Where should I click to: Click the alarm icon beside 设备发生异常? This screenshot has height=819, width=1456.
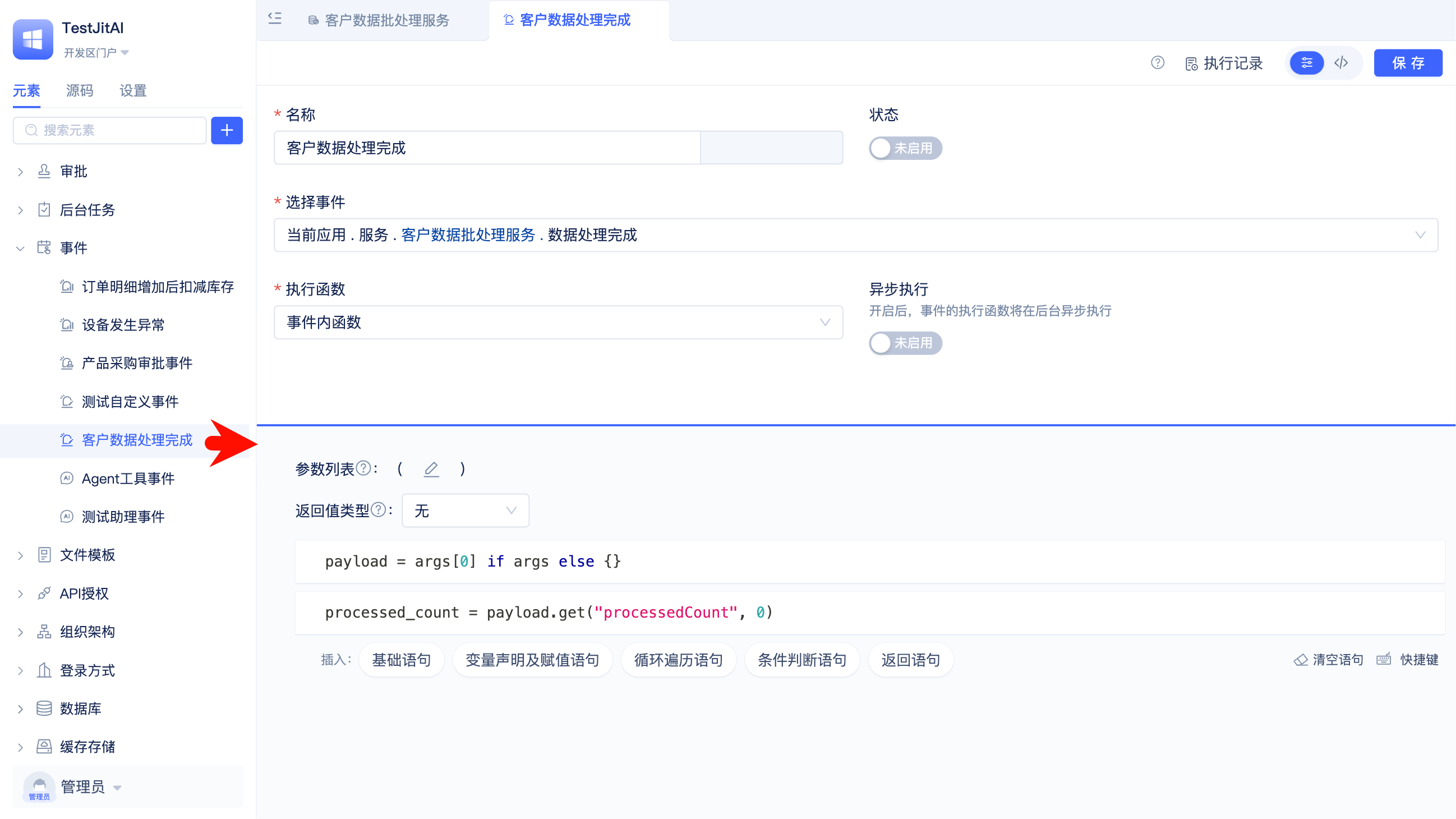click(67, 324)
